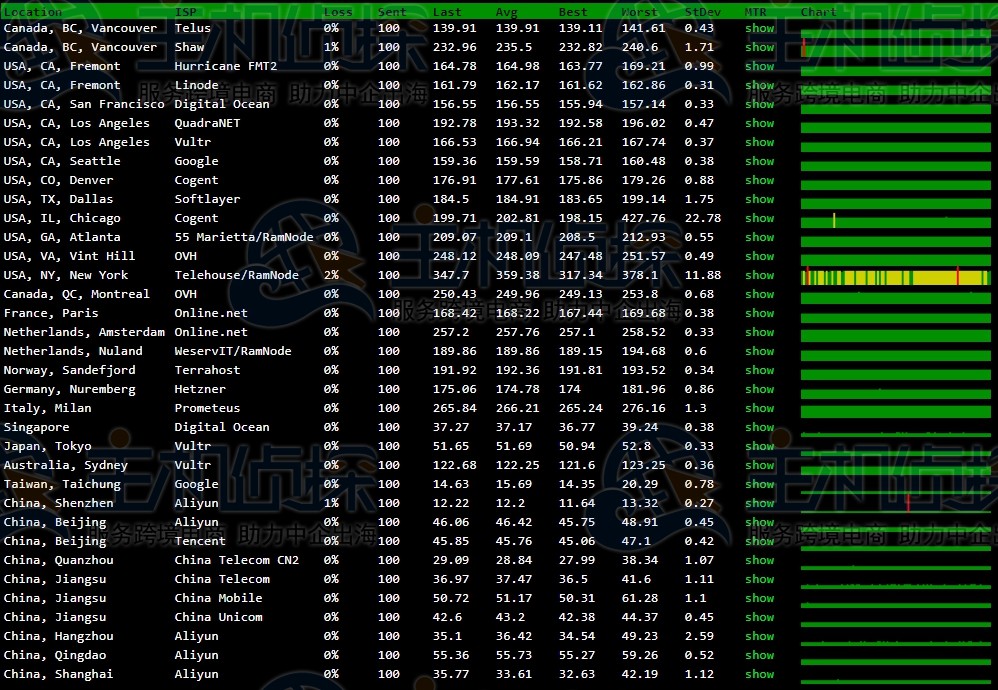Click the show link for Vancouver Telus
The width and height of the screenshot is (998, 690).
[759, 28]
